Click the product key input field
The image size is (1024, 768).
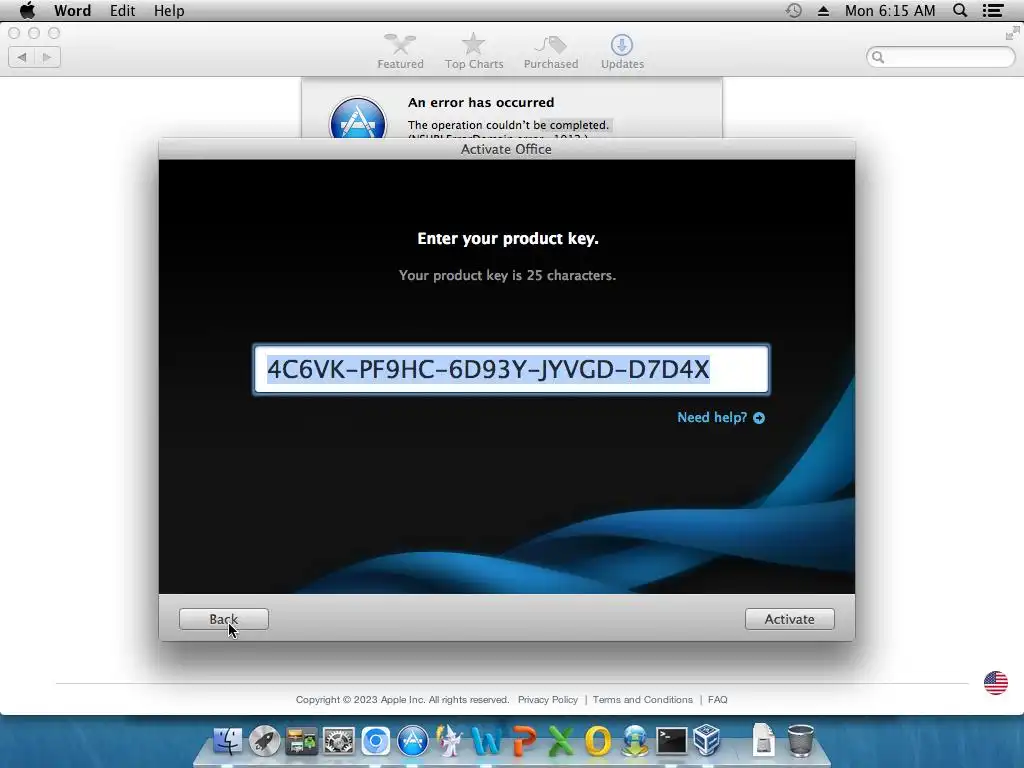click(511, 369)
